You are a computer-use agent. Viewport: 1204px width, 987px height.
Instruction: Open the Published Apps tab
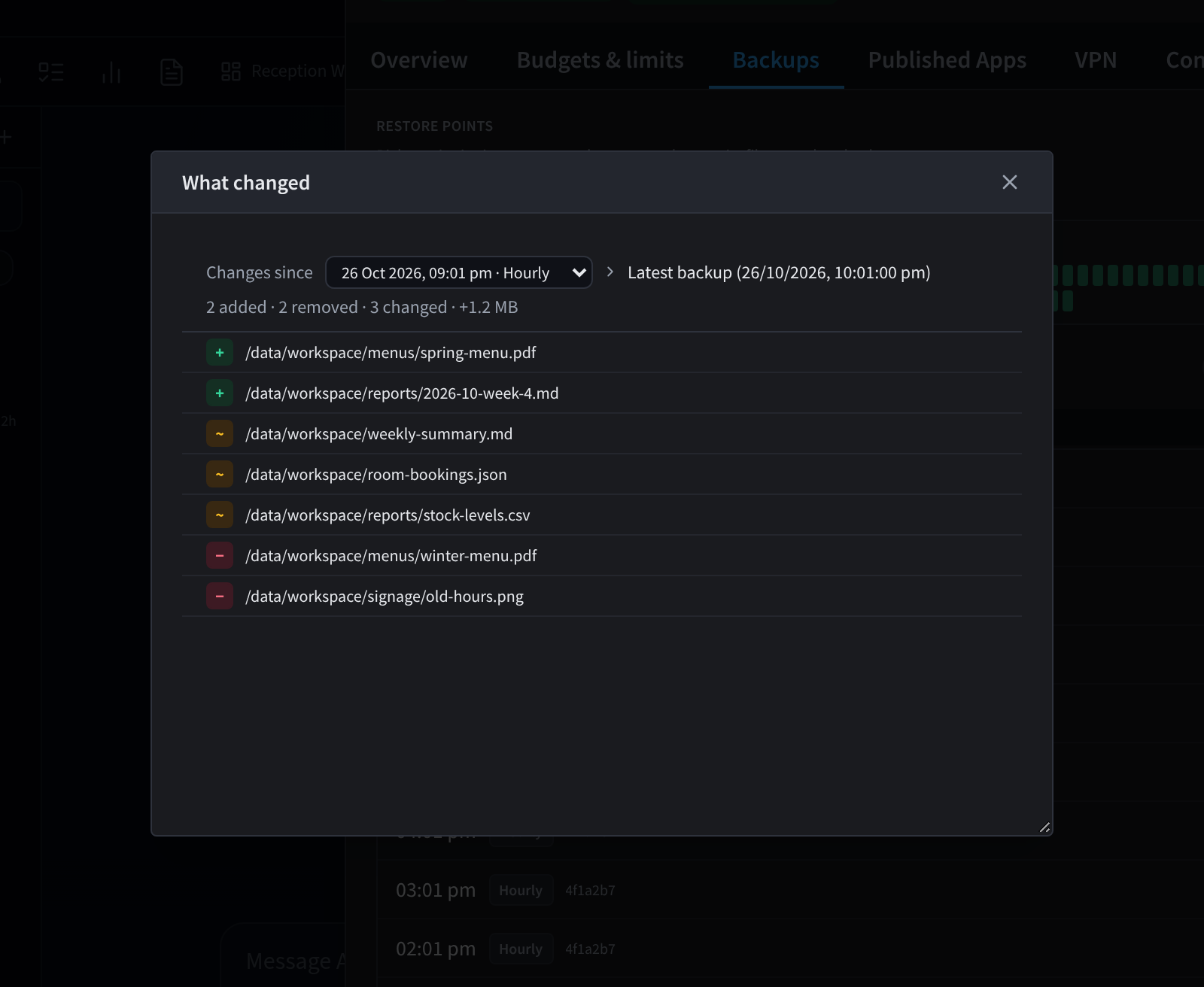point(947,60)
